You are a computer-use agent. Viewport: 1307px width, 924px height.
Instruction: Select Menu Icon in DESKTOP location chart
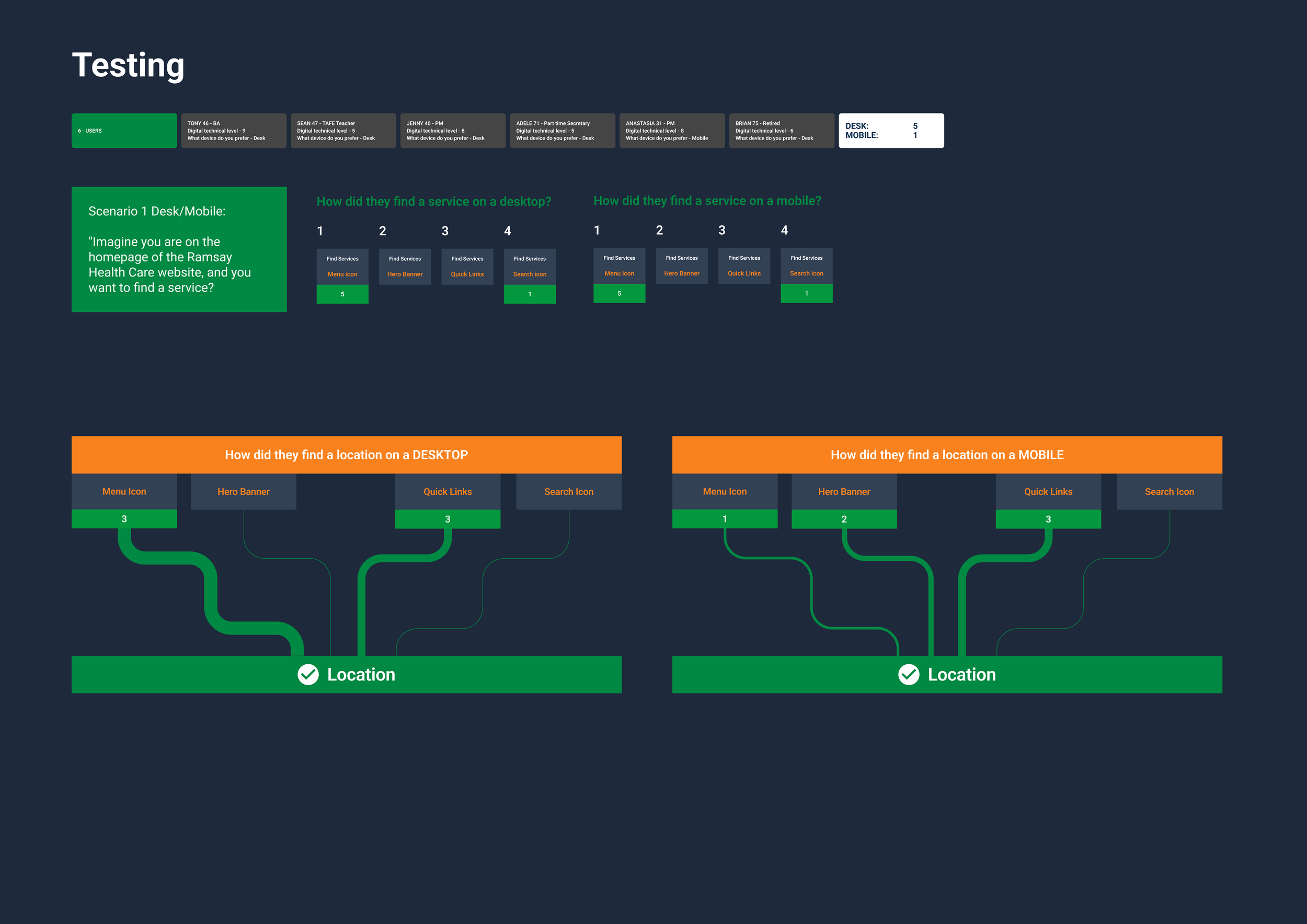[124, 492]
